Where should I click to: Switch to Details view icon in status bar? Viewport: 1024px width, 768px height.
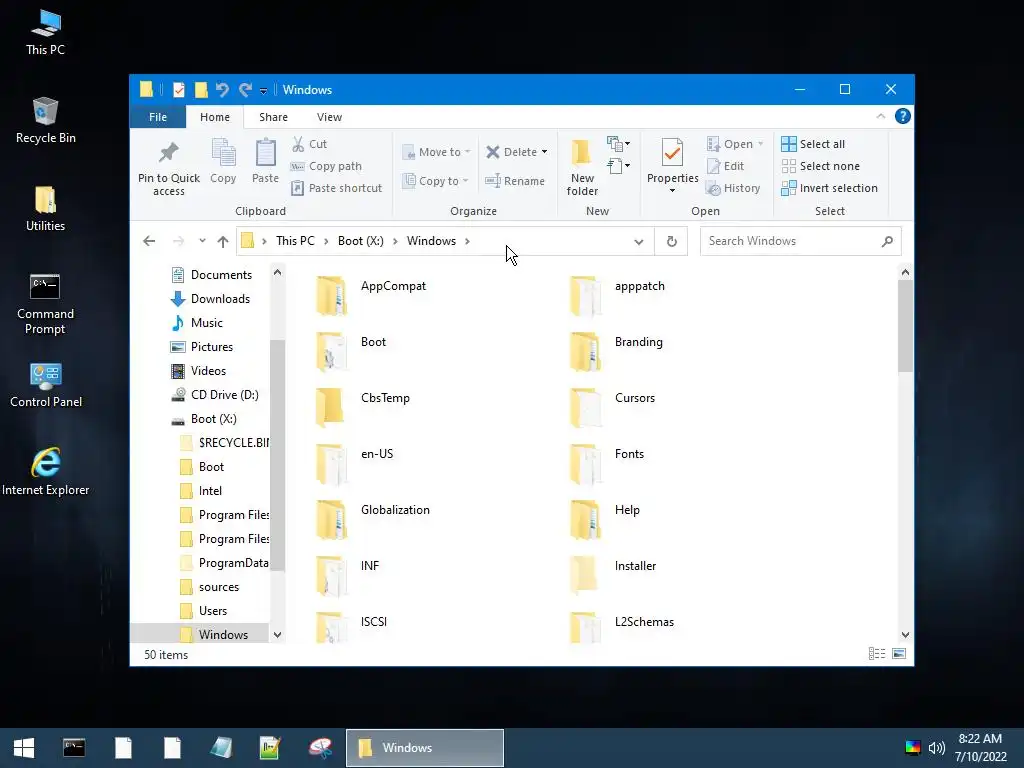876,654
